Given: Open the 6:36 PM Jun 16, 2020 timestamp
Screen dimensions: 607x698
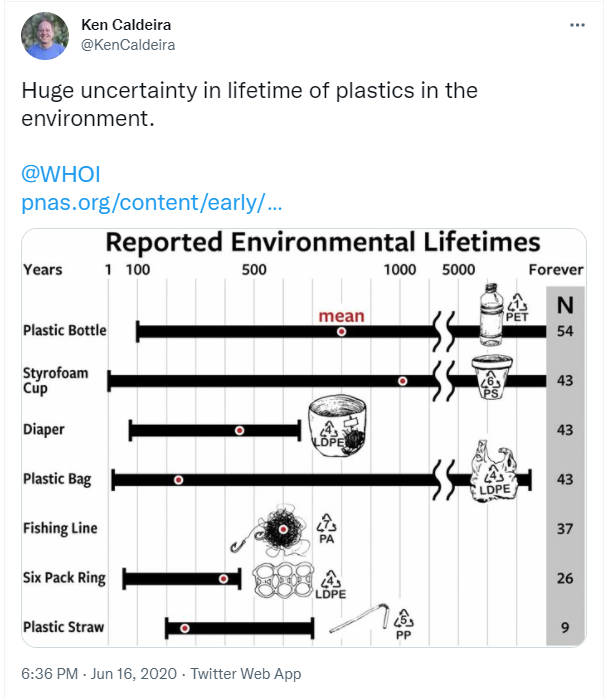Looking at the screenshot, I should (99, 674).
